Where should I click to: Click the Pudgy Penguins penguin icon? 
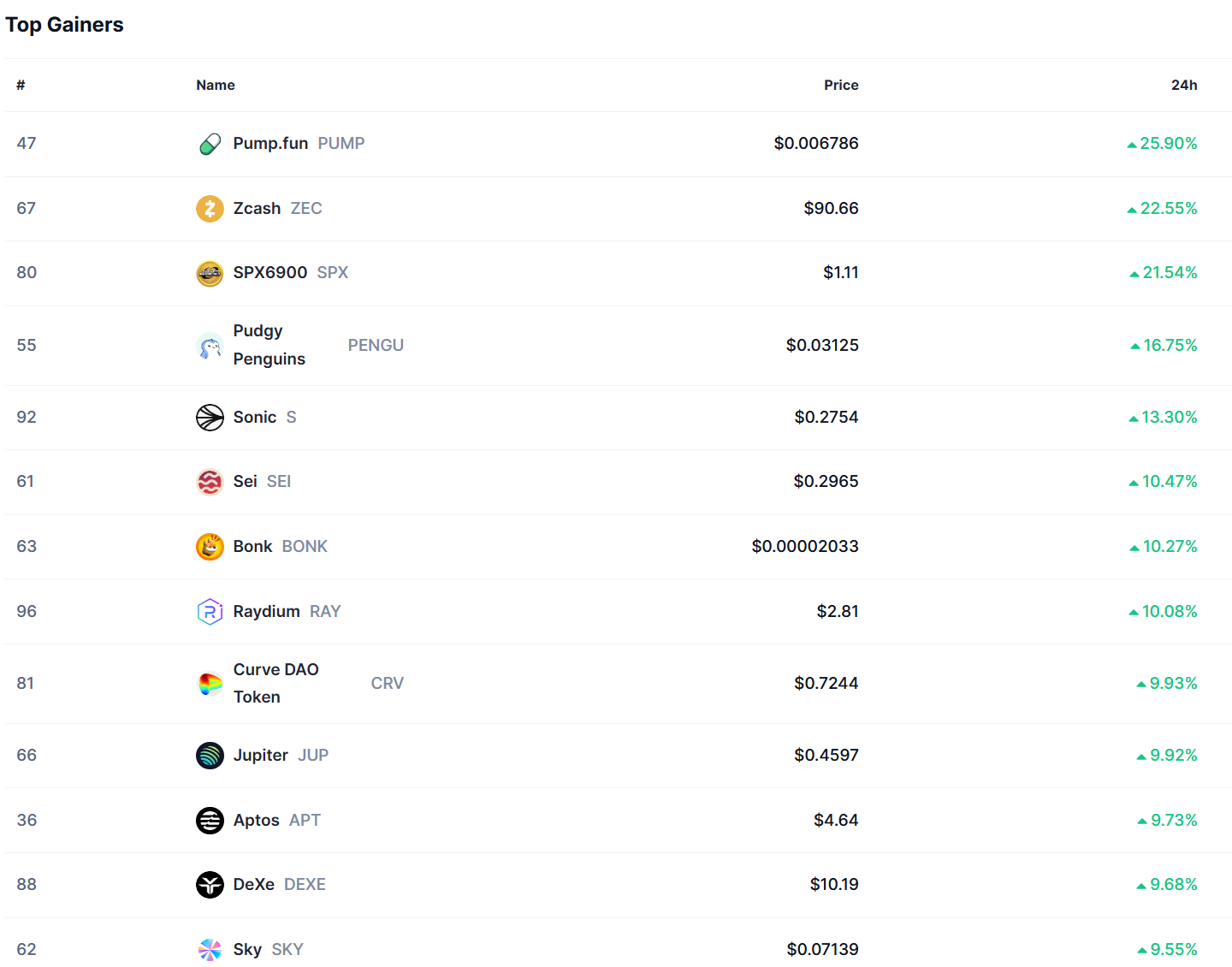click(210, 346)
